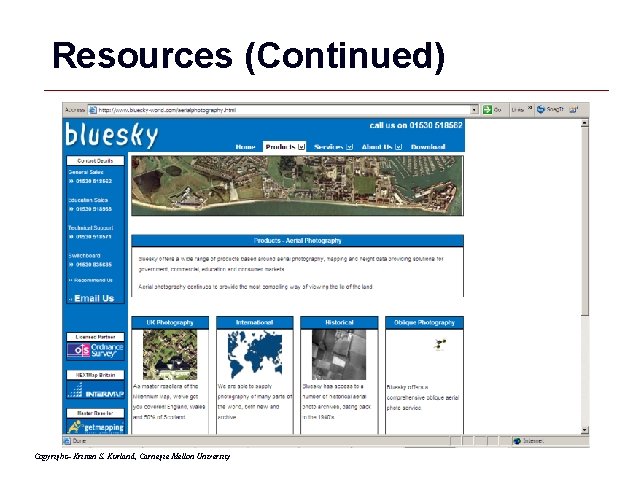Click the icon right of SnagIt in the toolbar
The height and width of the screenshot is (480, 640).
(574, 109)
